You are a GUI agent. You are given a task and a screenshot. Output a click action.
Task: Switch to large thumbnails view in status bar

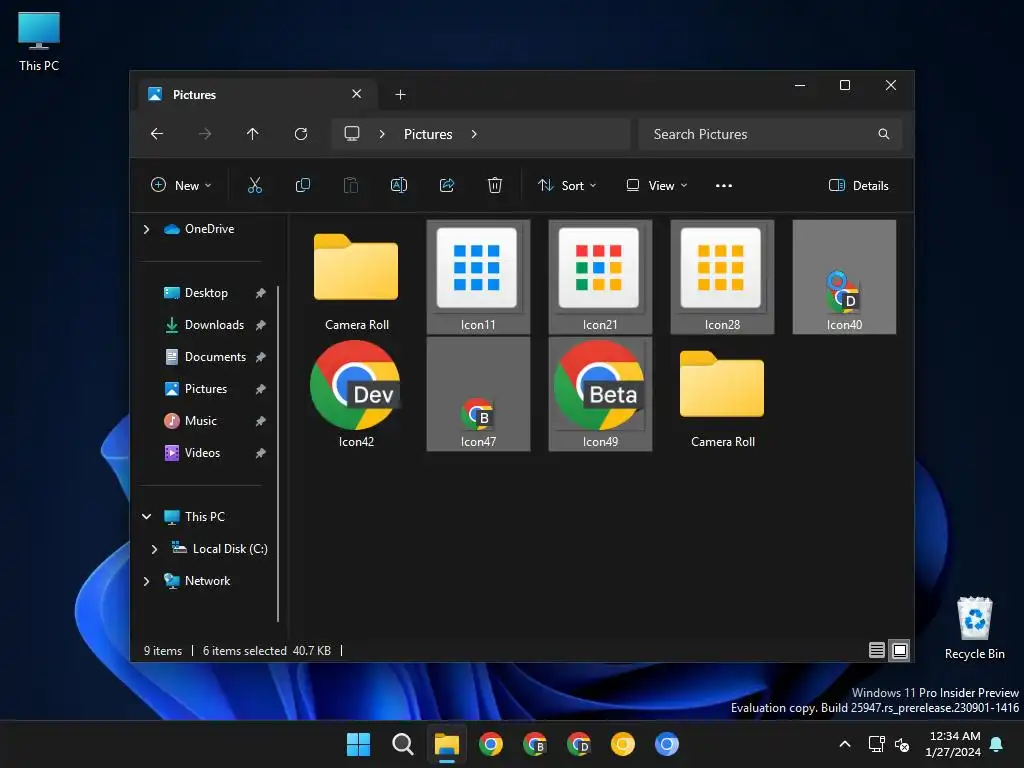900,650
